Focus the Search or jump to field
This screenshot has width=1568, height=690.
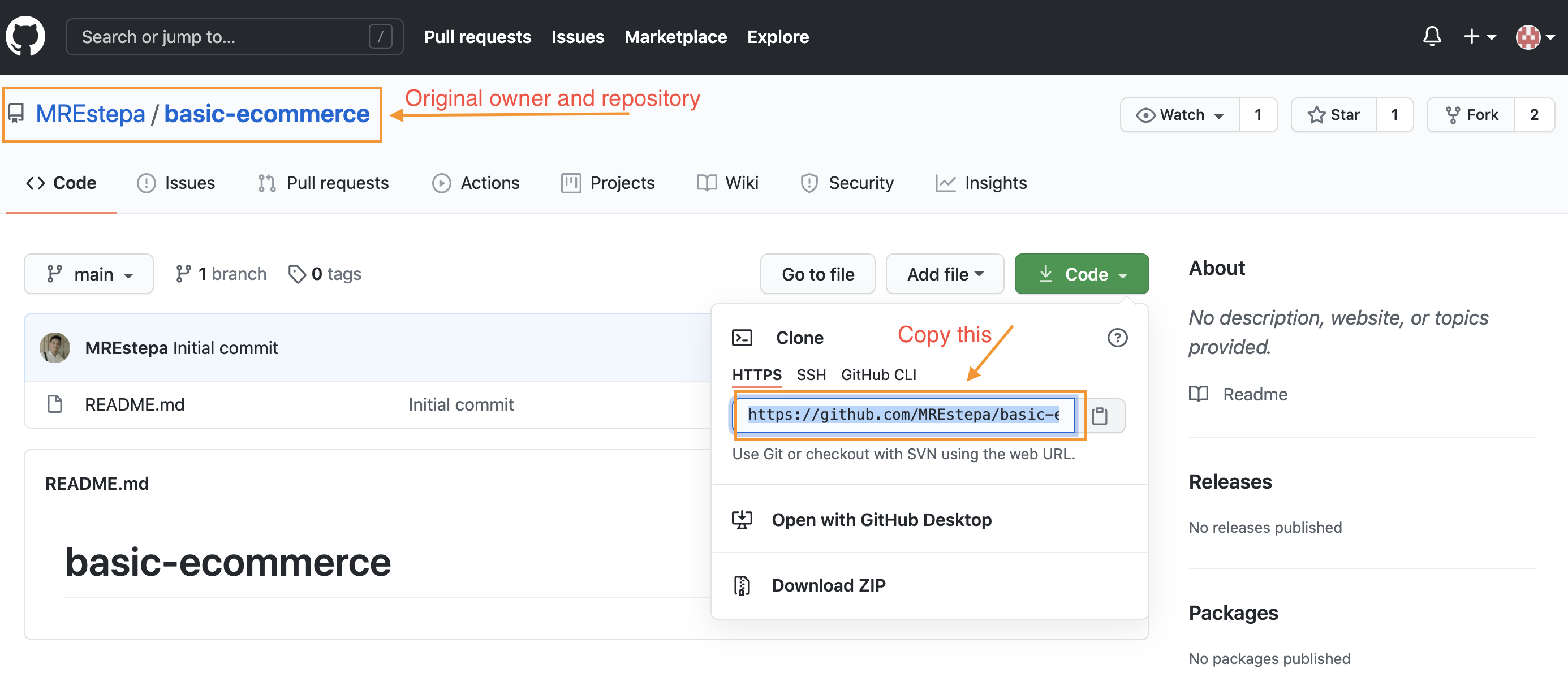click(234, 37)
